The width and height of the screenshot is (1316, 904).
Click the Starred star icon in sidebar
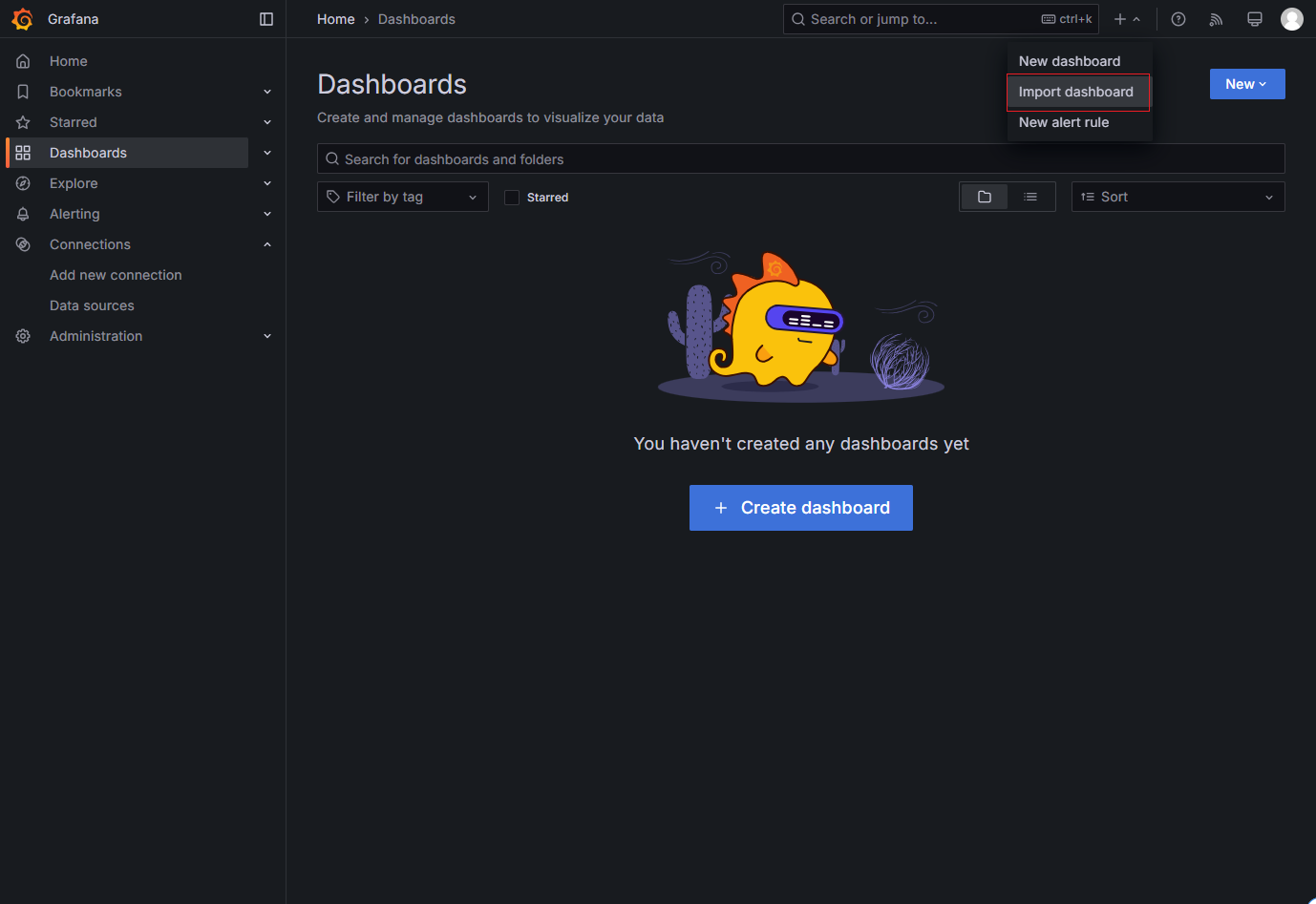(23, 122)
